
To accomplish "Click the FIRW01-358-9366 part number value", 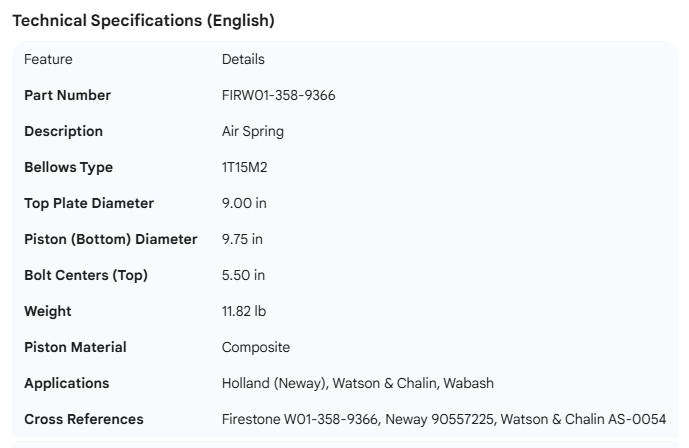I will point(278,95).
